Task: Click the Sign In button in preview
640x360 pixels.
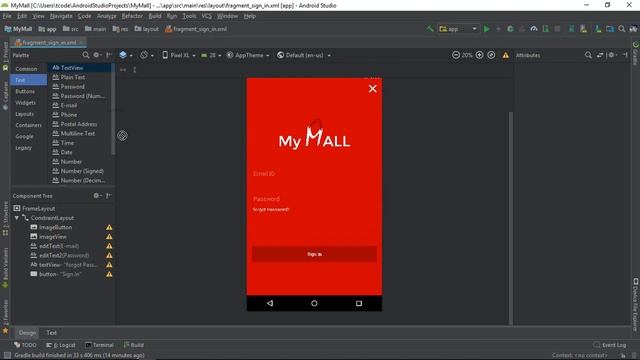Action: pos(314,254)
